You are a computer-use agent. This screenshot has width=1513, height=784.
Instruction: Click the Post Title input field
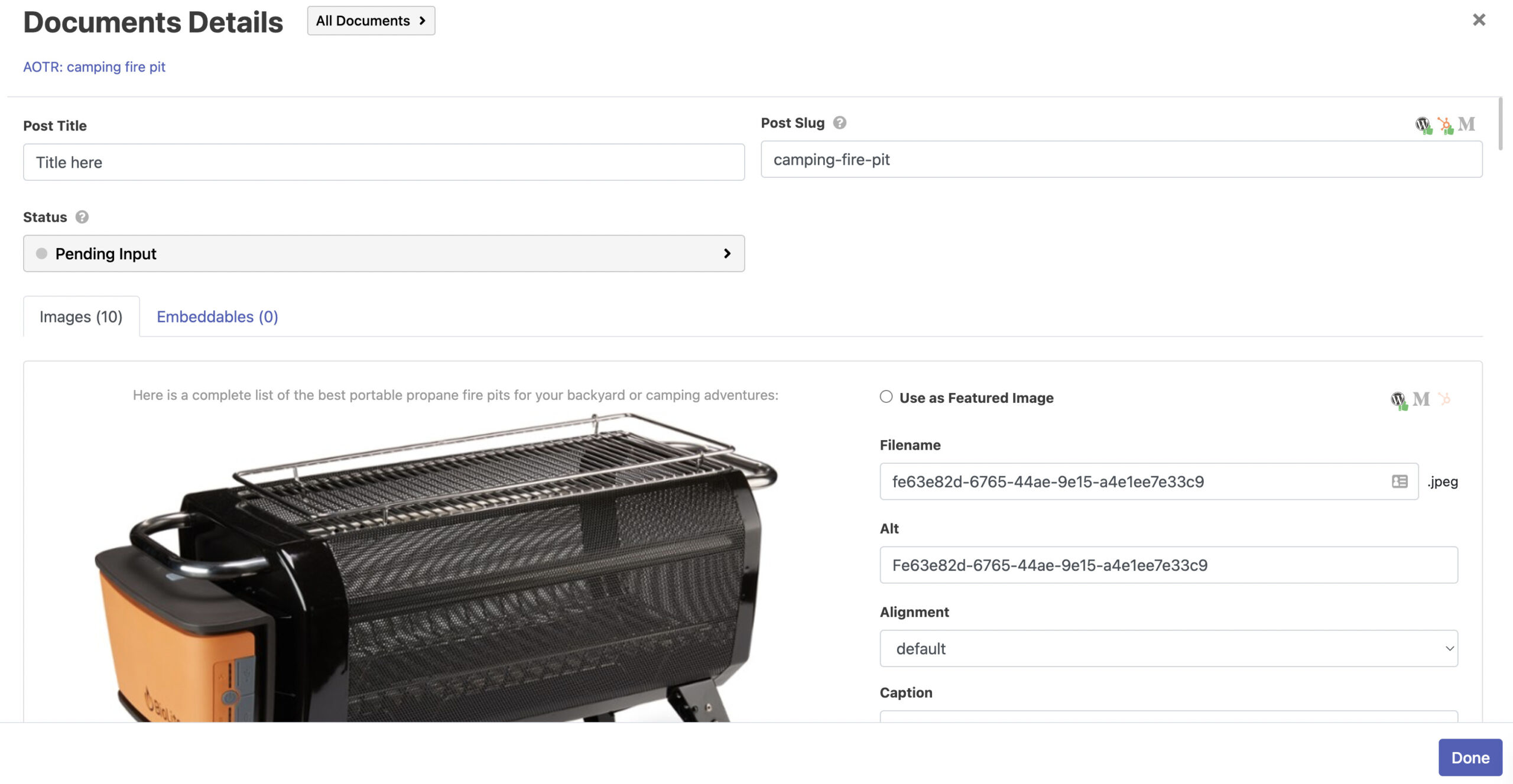(384, 161)
